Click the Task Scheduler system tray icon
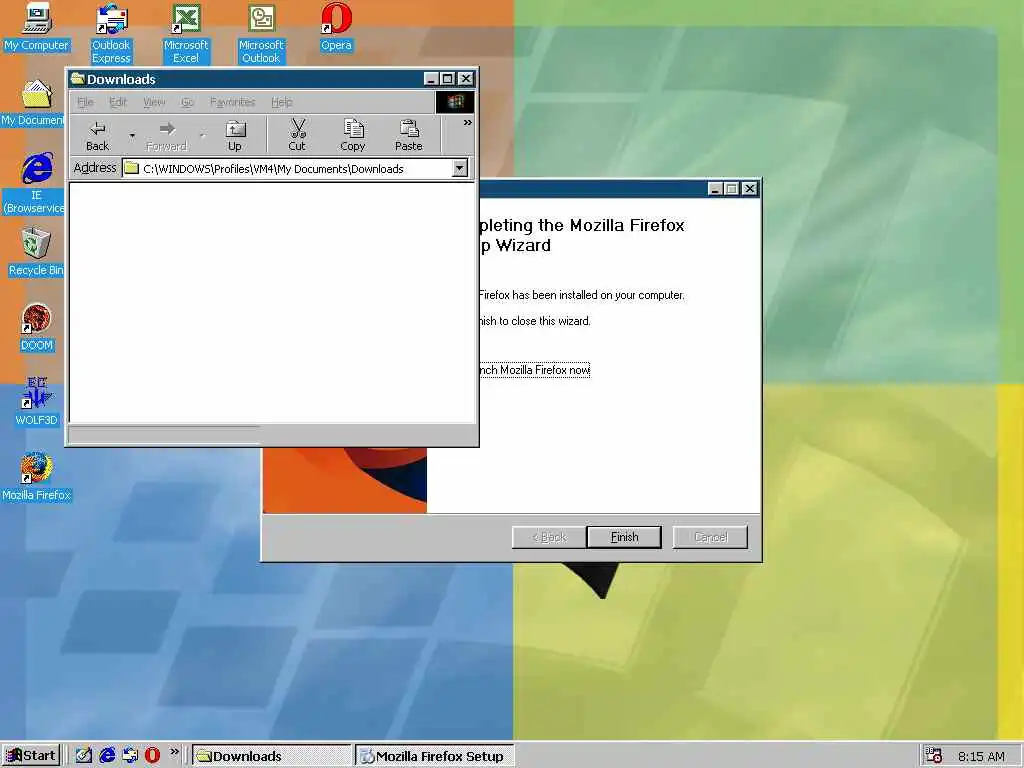The width and height of the screenshot is (1024, 768). tap(933, 756)
